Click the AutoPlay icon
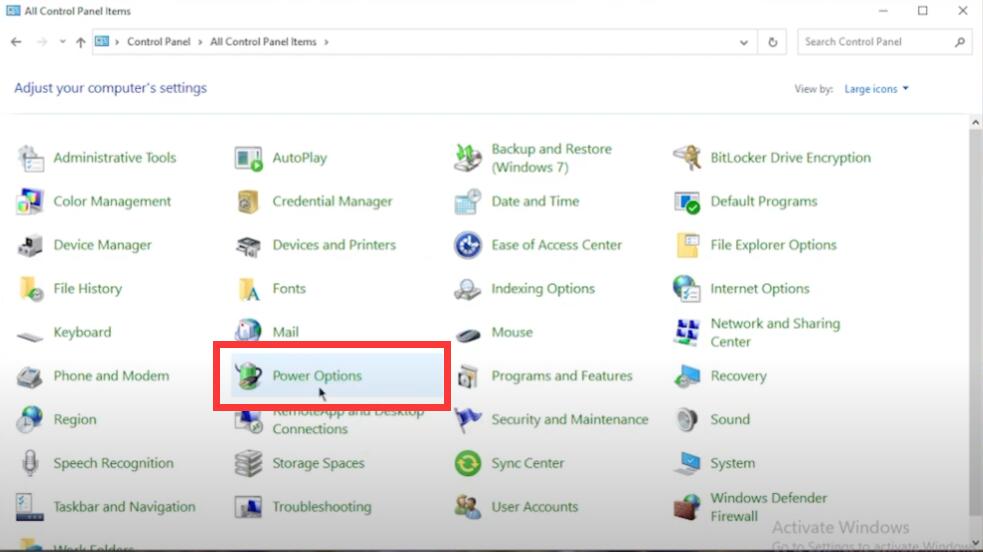Screen dimensions: 983x552 (x=248, y=158)
